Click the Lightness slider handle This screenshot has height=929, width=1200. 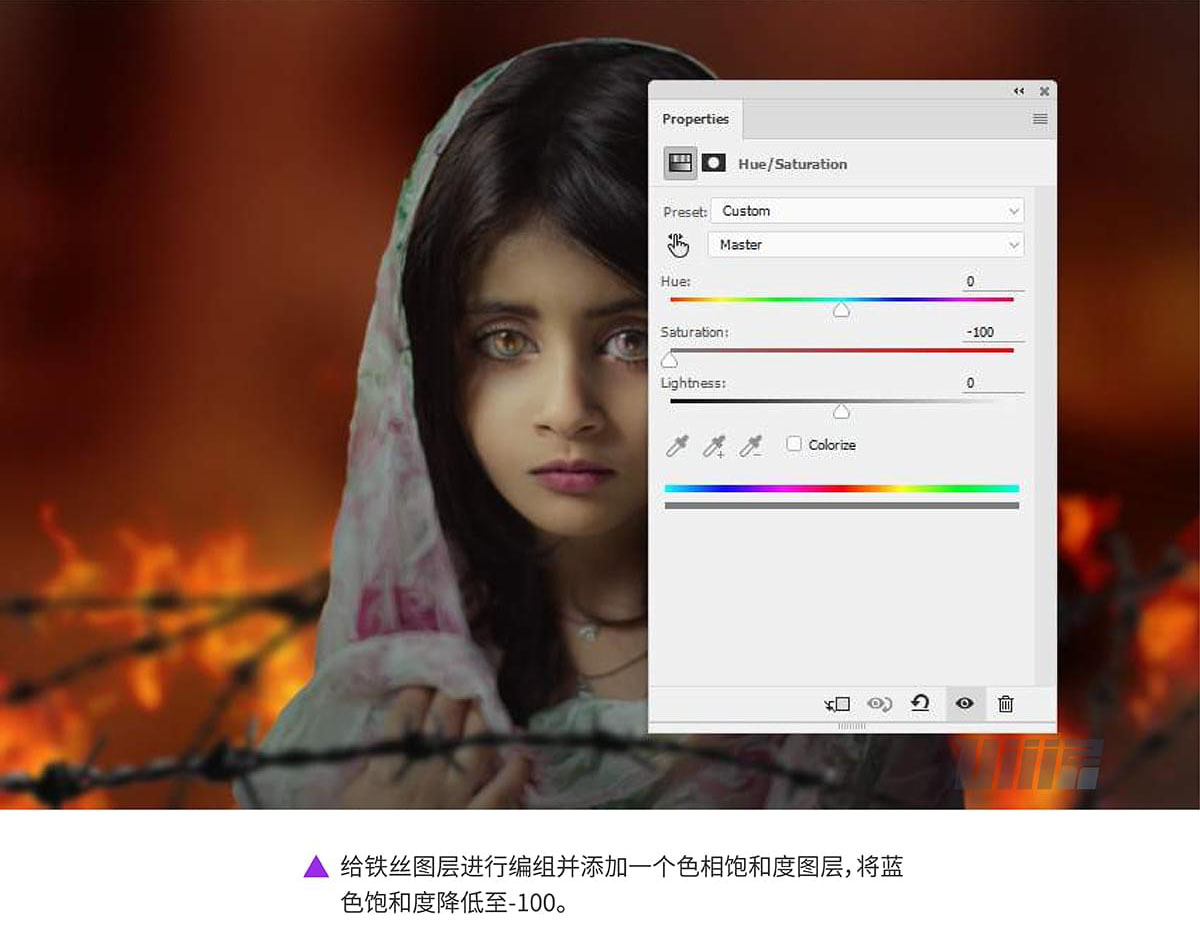point(842,411)
